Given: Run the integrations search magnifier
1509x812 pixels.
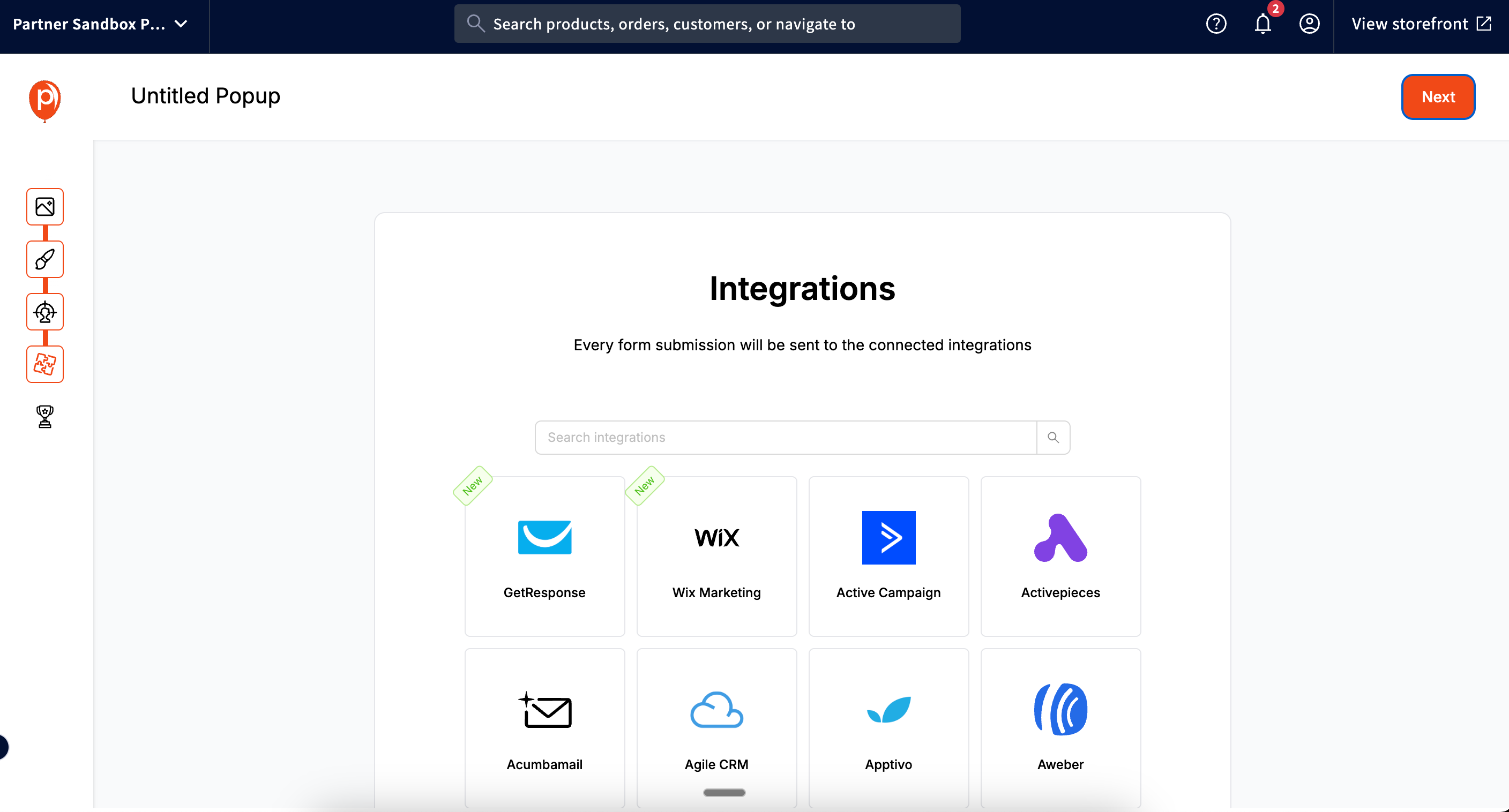Looking at the screenshot, I should tap(1054, 437).
